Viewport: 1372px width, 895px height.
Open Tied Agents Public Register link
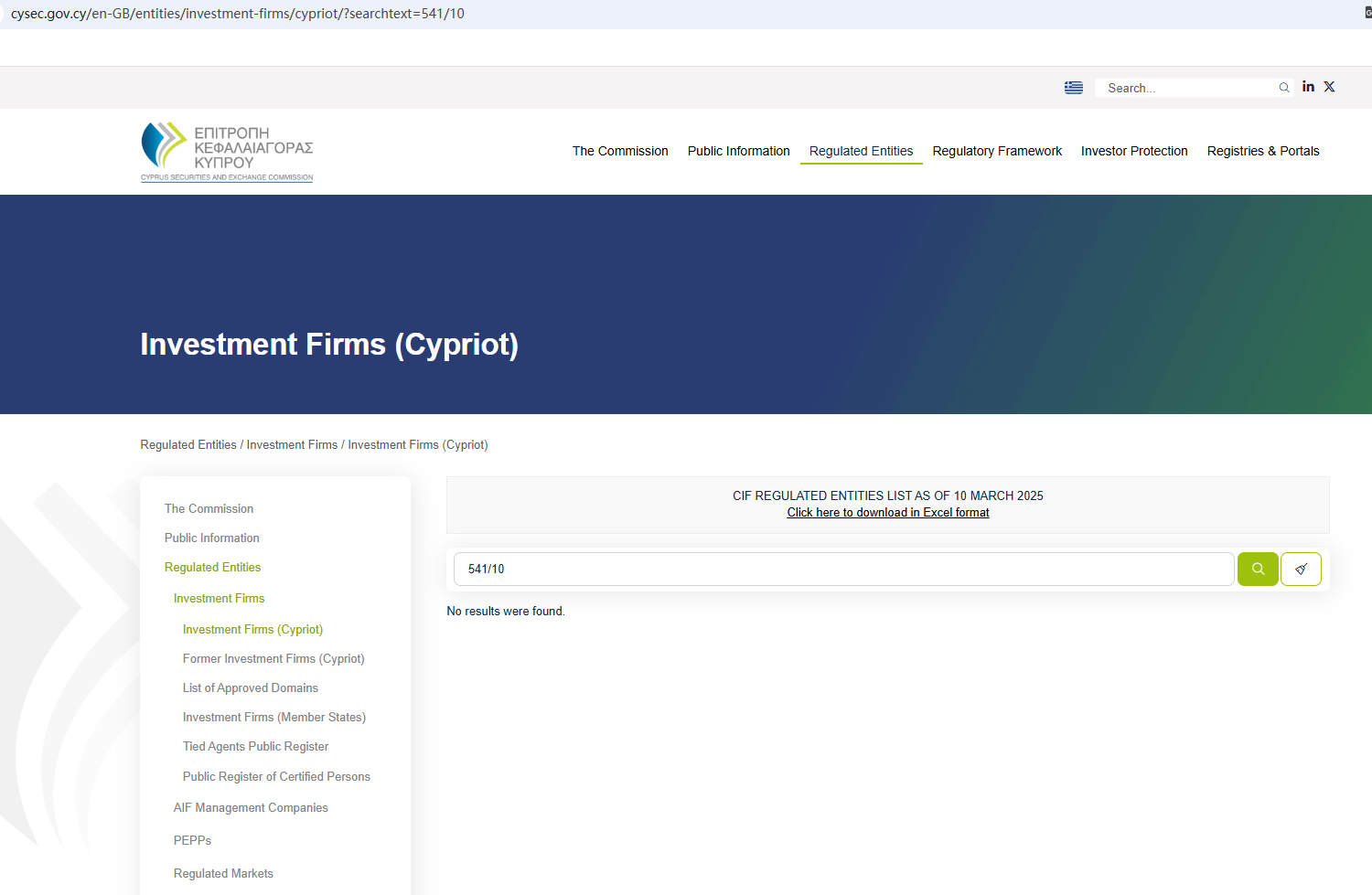(255, 746)
